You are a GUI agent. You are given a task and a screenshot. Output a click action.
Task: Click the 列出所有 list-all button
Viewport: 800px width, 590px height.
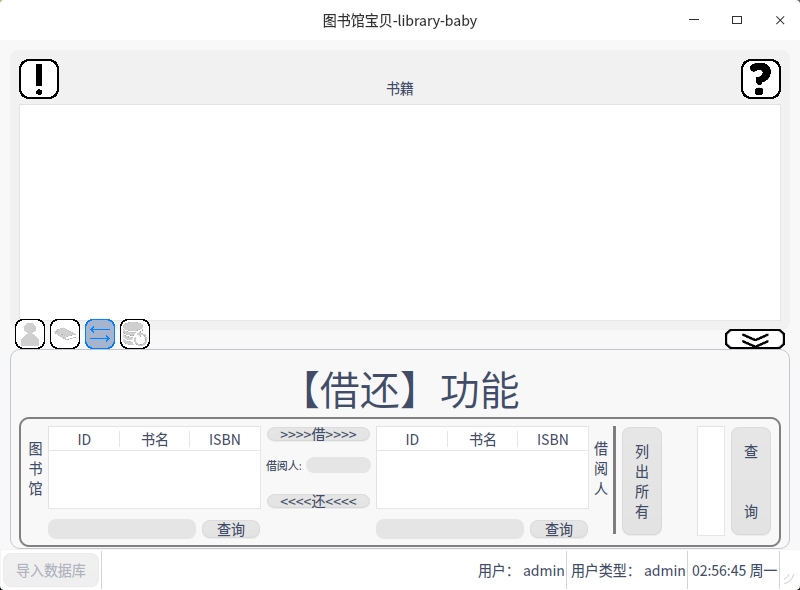point(642,481)
